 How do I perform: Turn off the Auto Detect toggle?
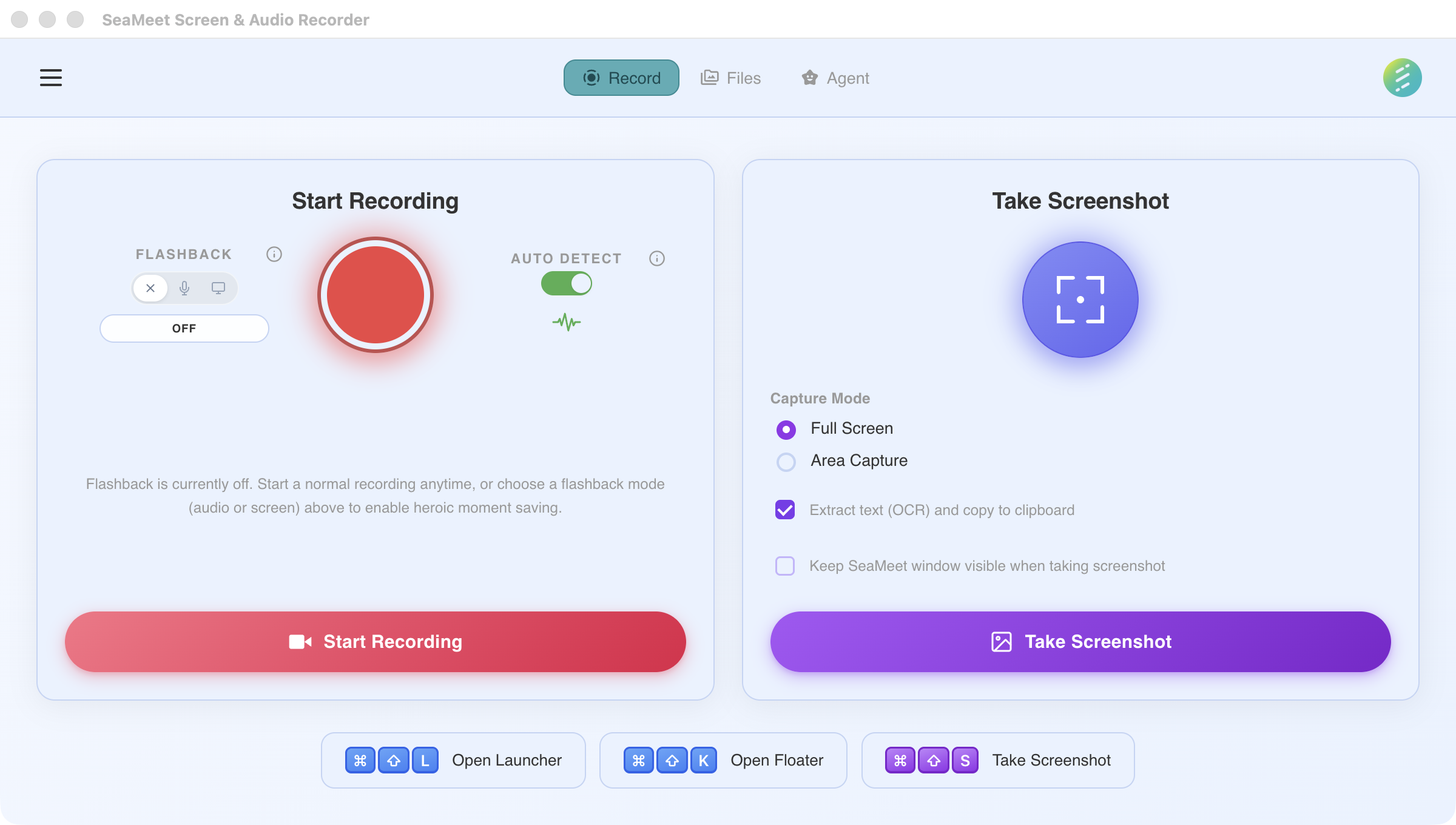[565, 283]
